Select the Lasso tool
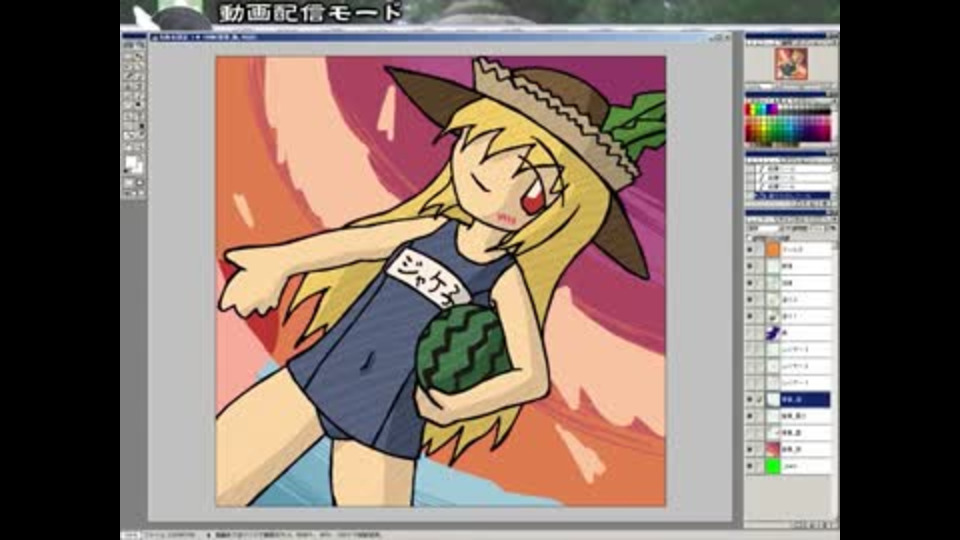Viewport: 960px width, 540px height. (x=129, y=64)
